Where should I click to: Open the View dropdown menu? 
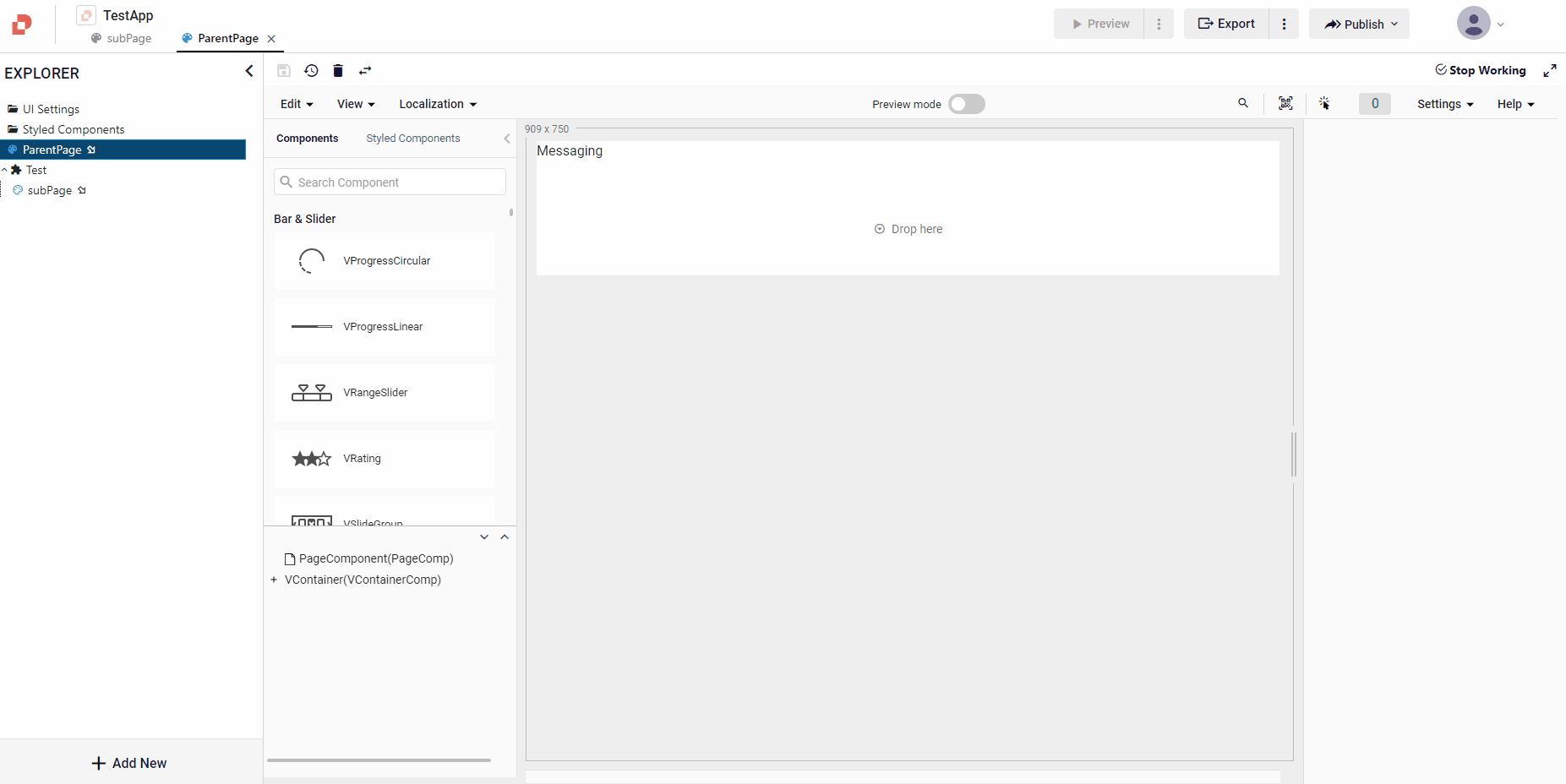[x=356, y=104]
